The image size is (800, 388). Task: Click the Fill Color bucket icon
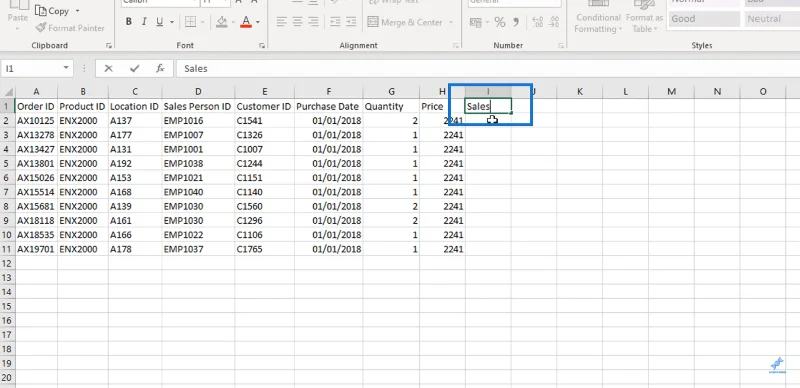[221, 22]
